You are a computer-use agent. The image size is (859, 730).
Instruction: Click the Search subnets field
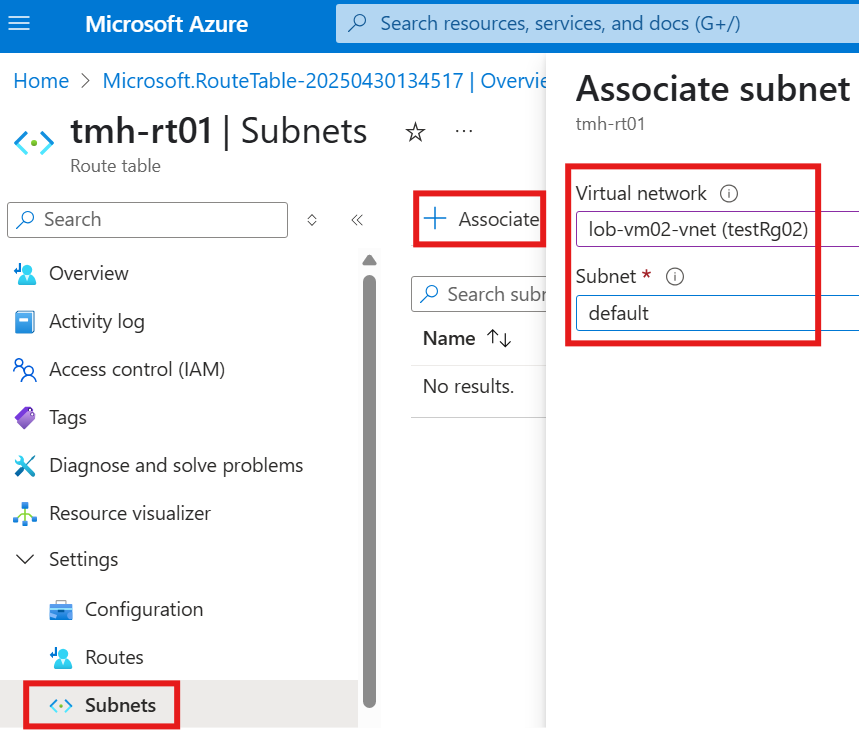tap(478, 294)
